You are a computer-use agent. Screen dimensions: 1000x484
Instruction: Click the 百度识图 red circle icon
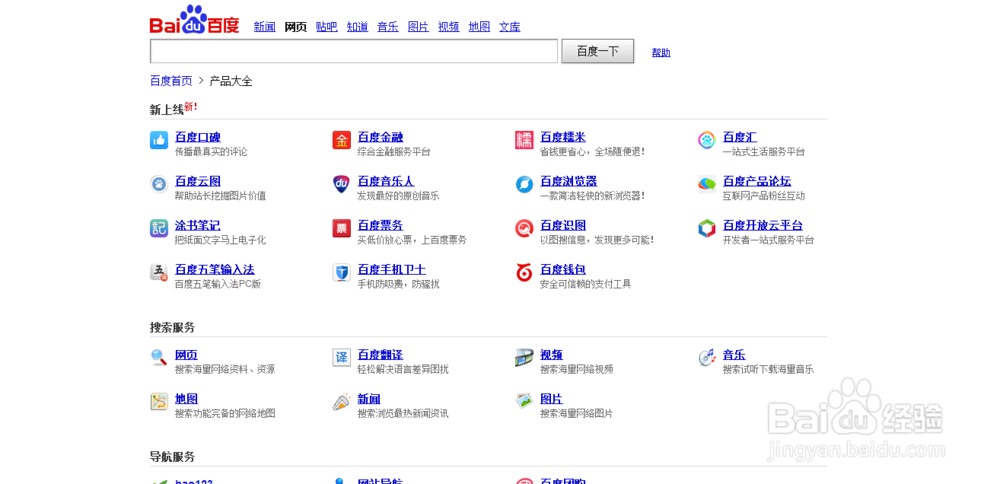(x=524, y=228)
